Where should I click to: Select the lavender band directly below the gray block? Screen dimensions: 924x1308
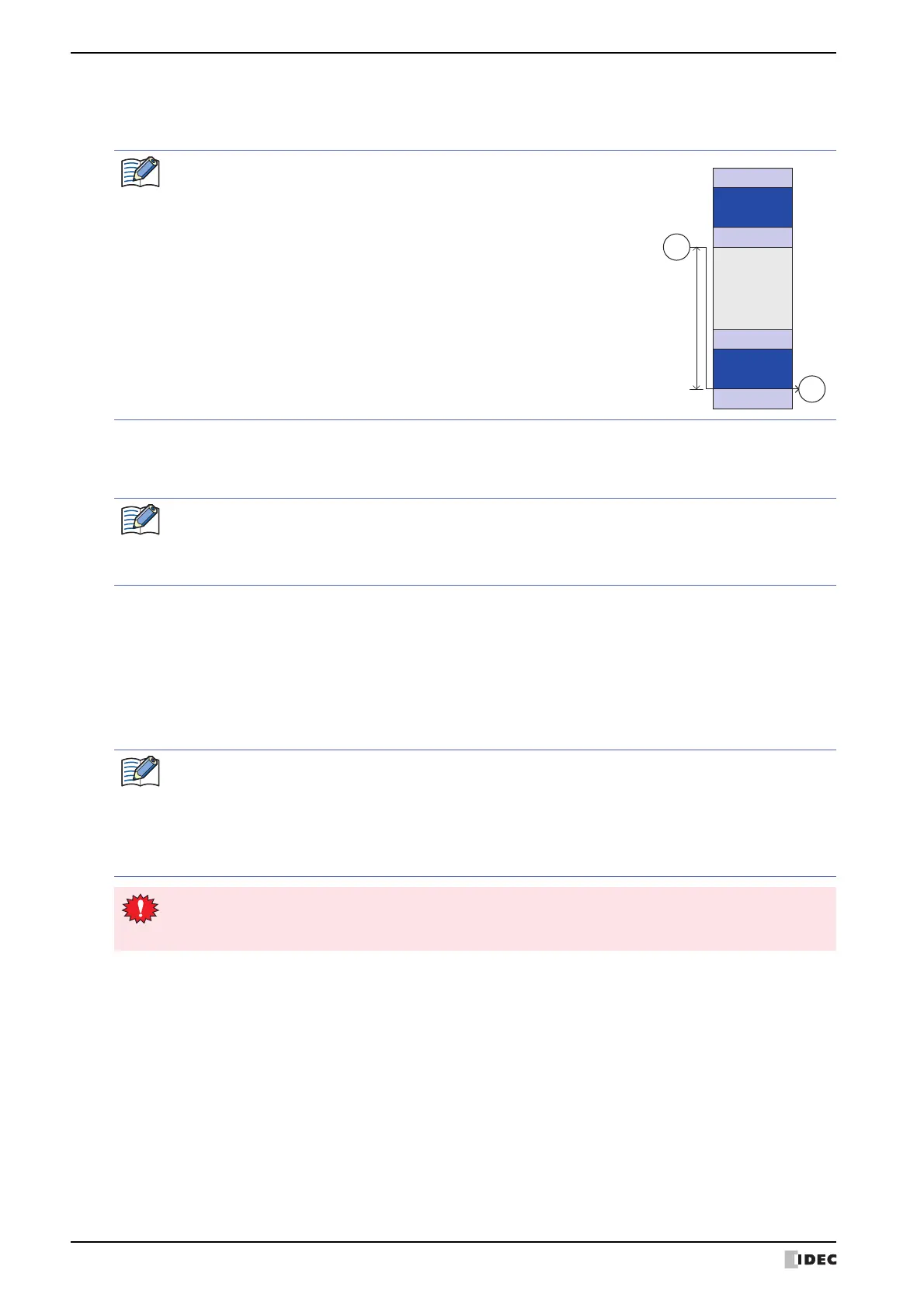[752, 339]
